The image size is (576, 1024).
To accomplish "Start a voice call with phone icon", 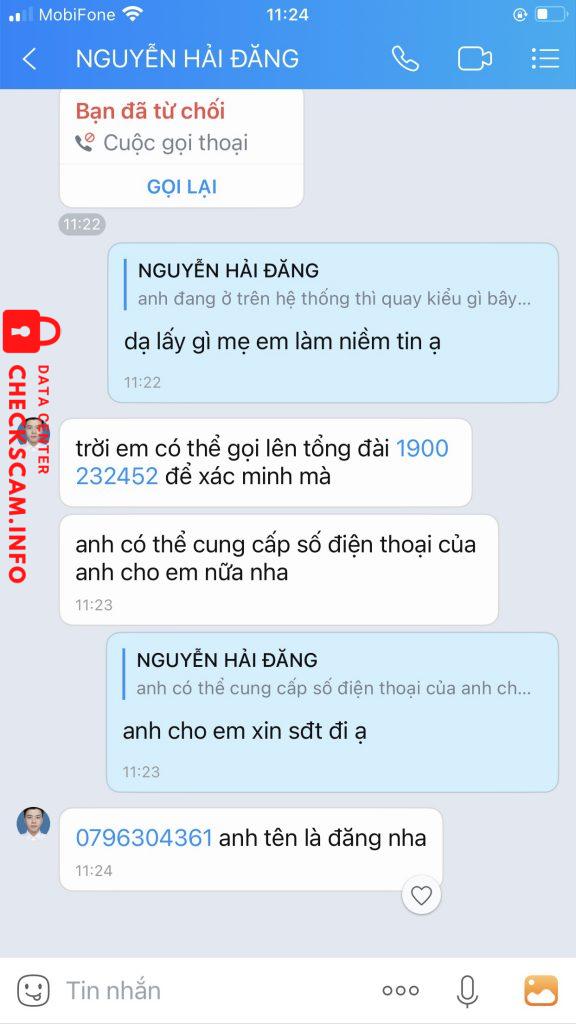I will pyautogui.click(x=405, y=59).
